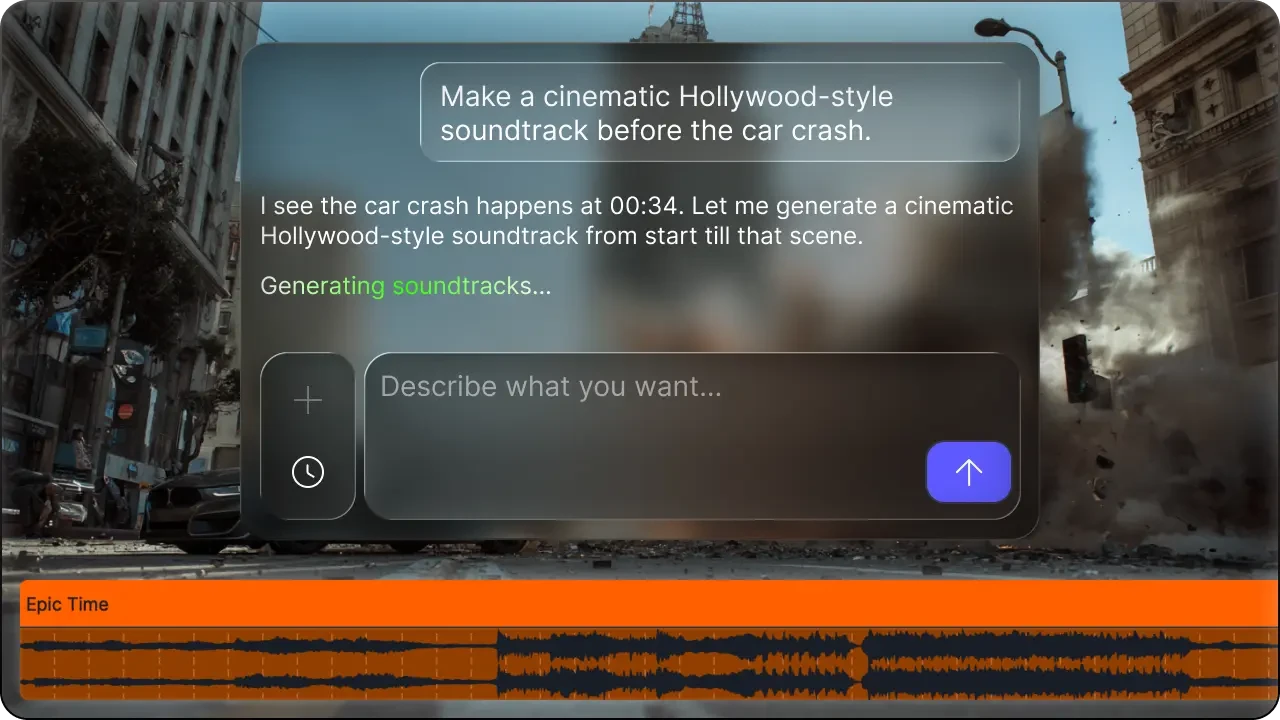The image size is (1280, 720).
Task: Click the '00:34' timestamp in the reply
Action: tap(636, 207)
